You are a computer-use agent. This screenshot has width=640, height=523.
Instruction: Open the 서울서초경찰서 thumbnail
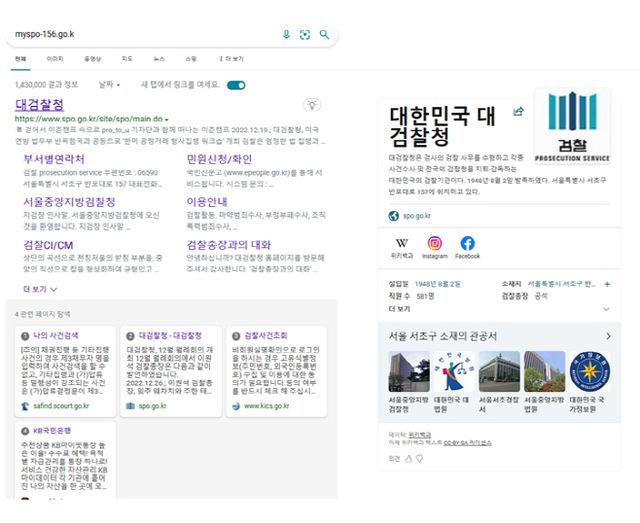(499, 372)
